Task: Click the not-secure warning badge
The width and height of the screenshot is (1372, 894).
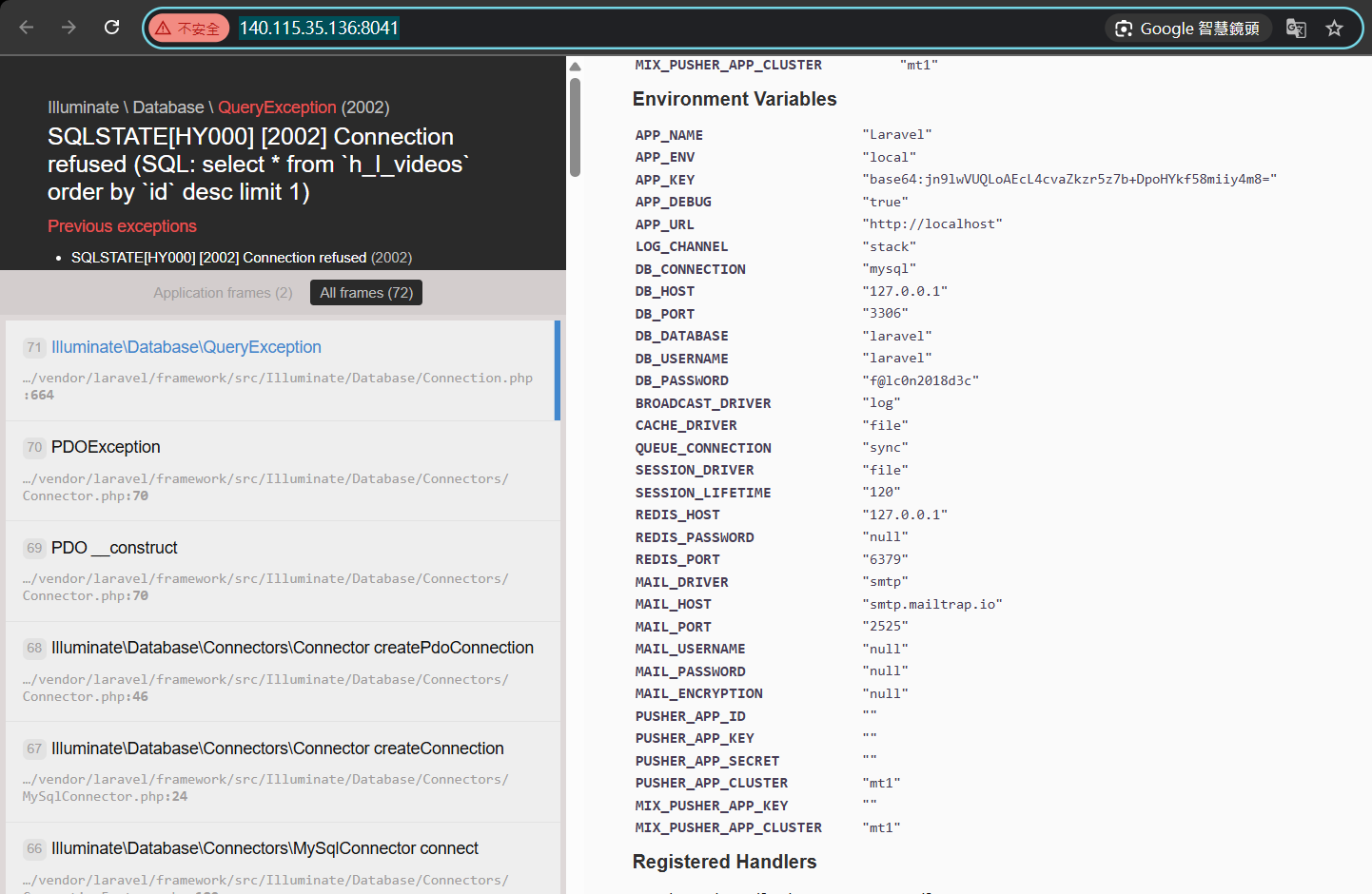Action: pos(188,29)
